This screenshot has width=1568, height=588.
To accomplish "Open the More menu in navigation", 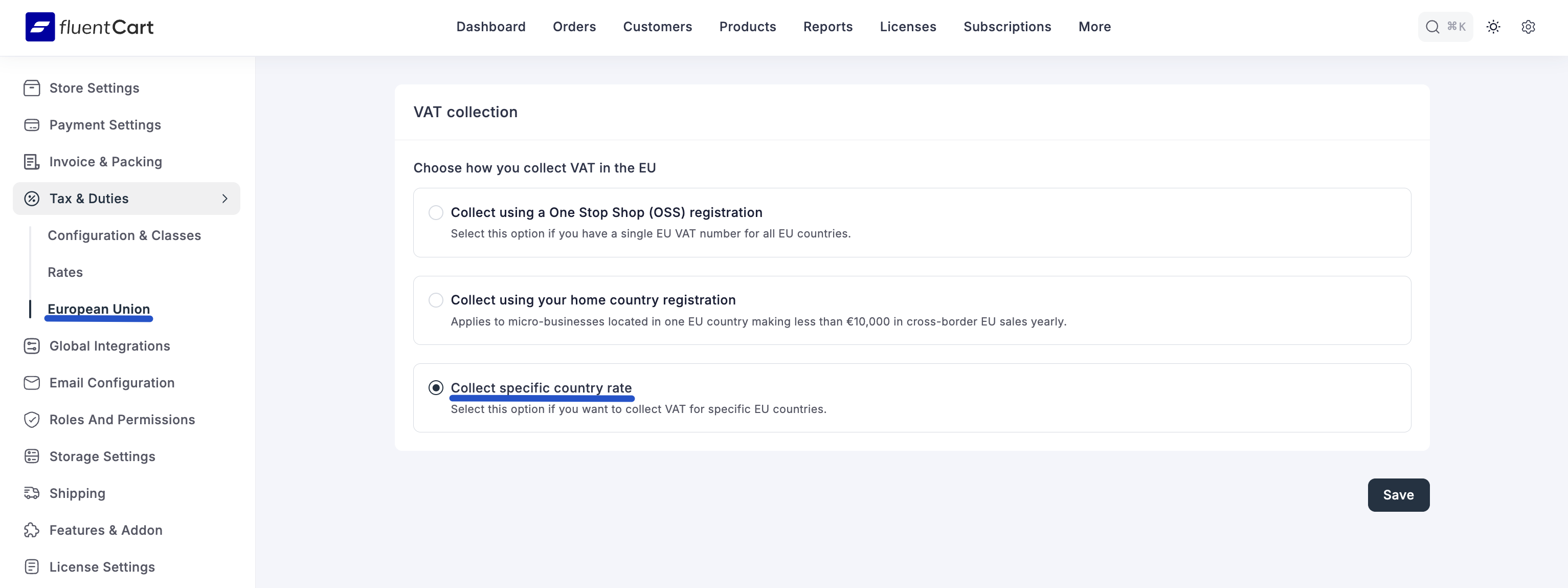I will point(1094,27).
